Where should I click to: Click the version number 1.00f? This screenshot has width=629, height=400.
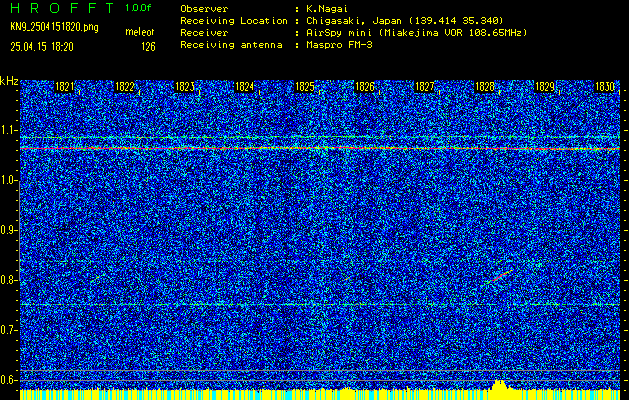[138, 8]
